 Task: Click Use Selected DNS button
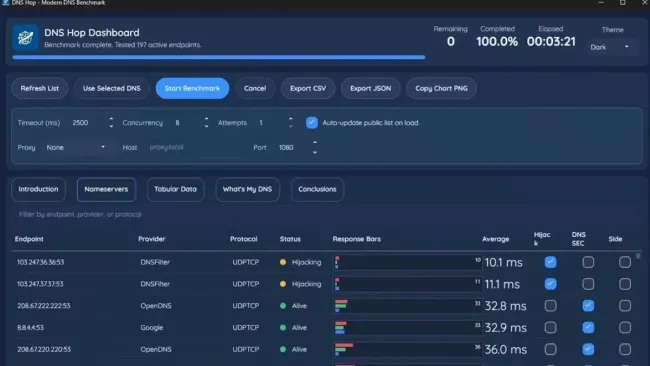click(112, 88)
